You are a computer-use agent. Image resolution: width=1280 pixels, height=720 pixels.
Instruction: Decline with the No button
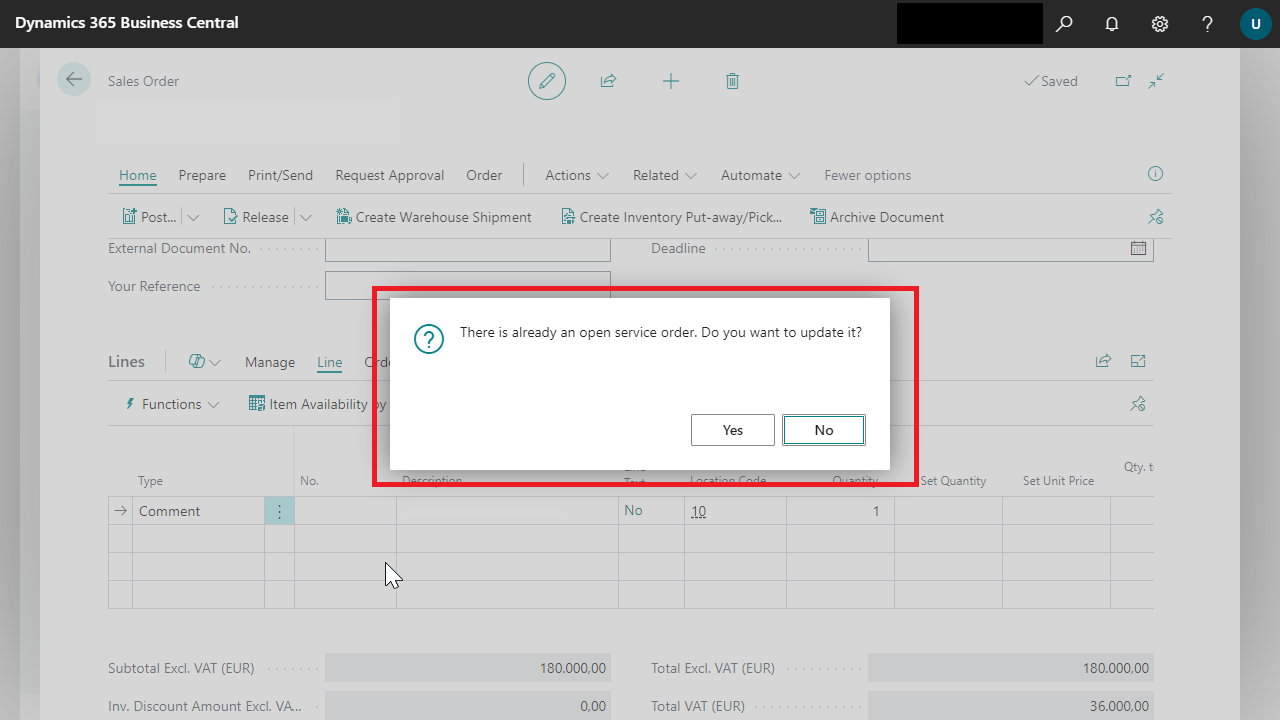pyautogui.click(x=824, y=430)
